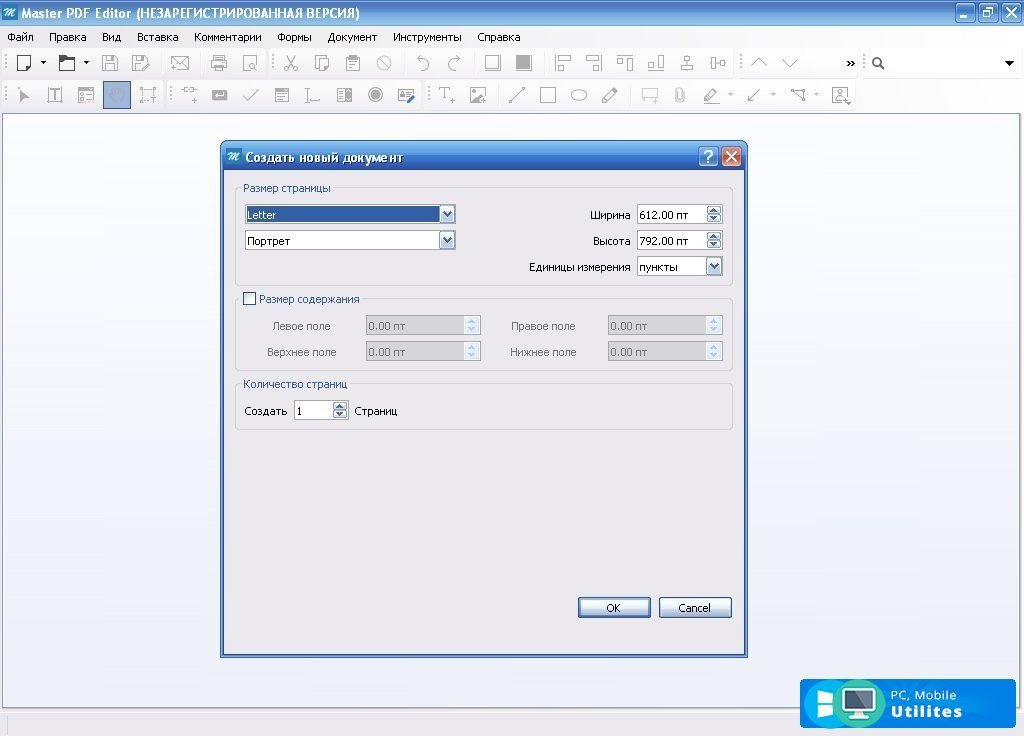Click the Save As icon with pencil
Viewport: 1024px width, 736px height.
click(140, 63)
